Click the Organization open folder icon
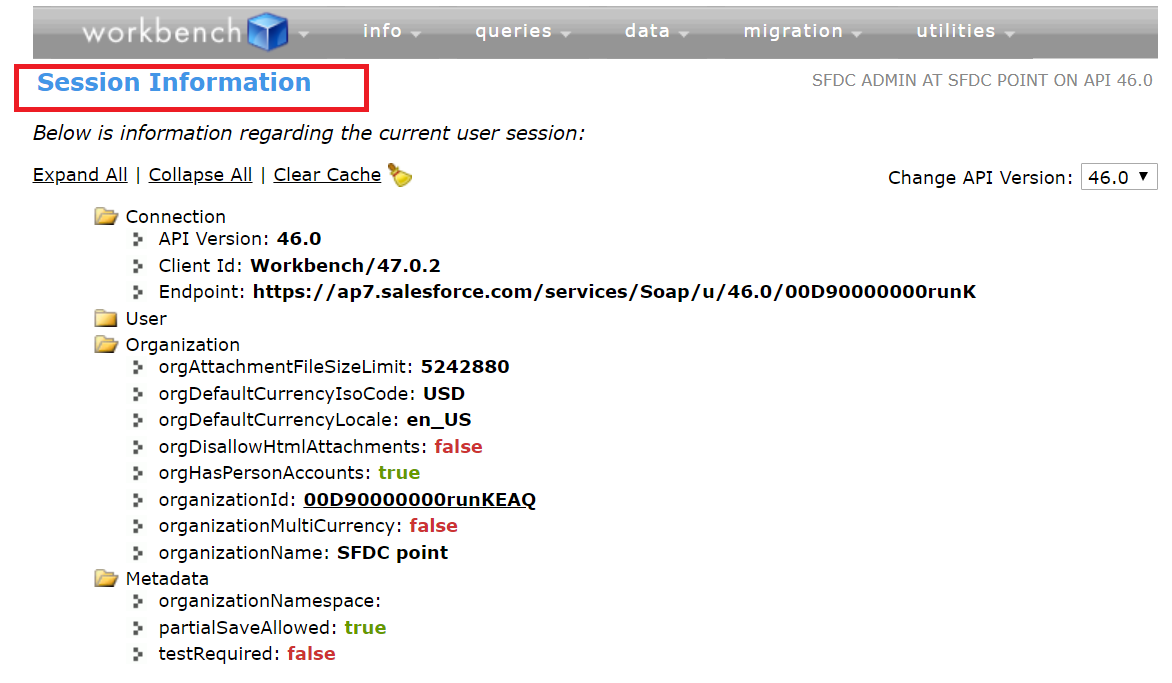Screen dimensions: 1172x683 106,344
